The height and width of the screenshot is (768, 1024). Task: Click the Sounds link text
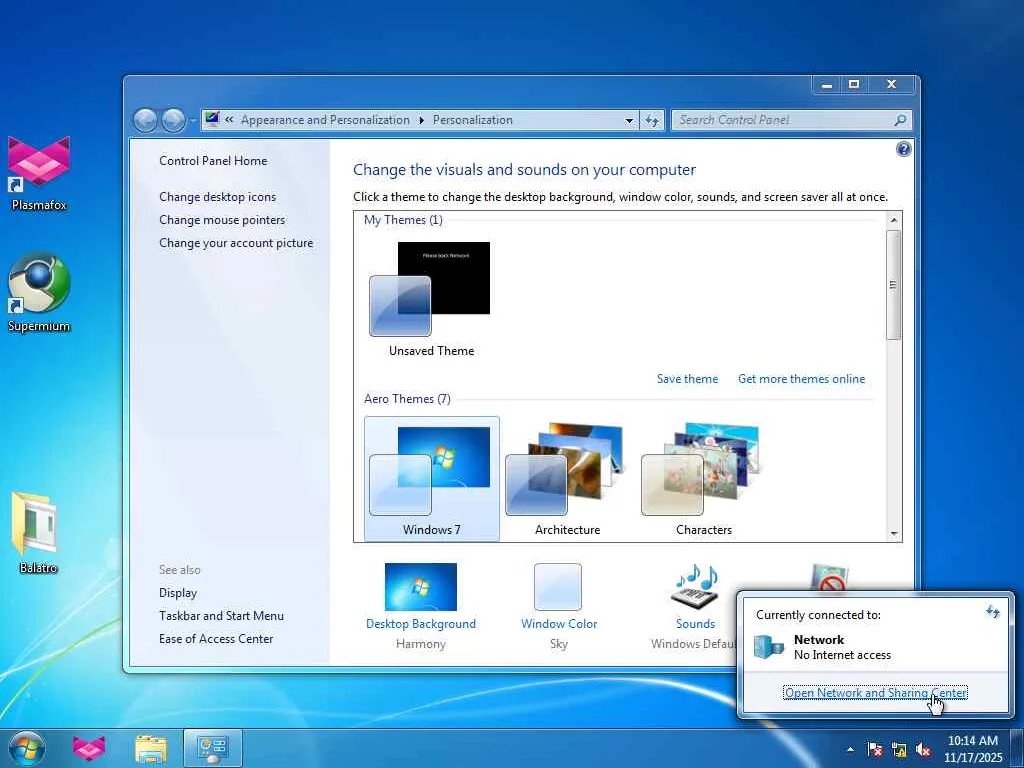(x=695, y=624)
